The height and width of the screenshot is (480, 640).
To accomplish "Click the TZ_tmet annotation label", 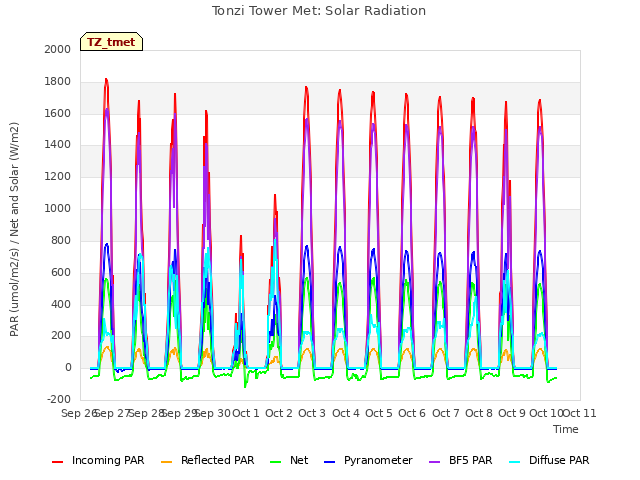I will coord(111,42).
